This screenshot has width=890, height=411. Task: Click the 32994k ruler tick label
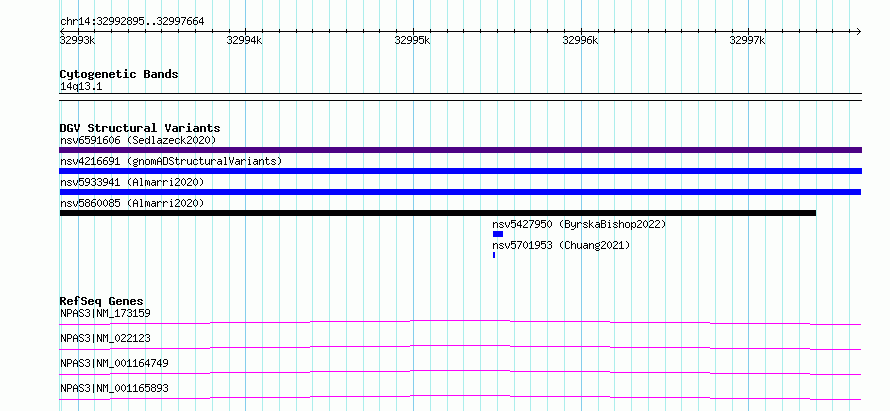(x=244, y=40)
